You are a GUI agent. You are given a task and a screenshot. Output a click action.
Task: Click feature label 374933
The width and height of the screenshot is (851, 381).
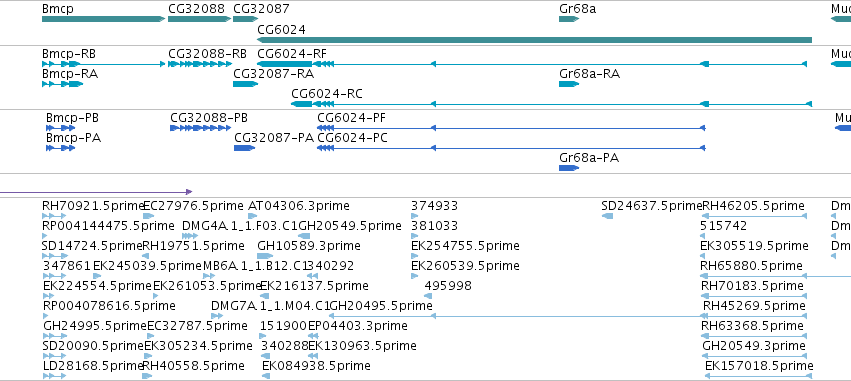click(x=434, y=206)
